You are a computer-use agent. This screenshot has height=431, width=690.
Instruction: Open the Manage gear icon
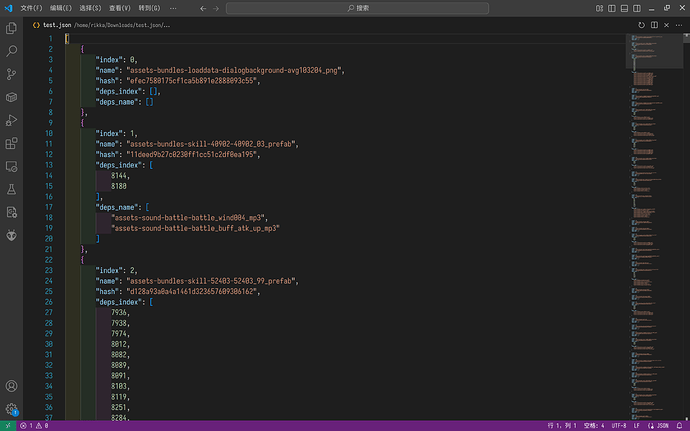(x=11, y=409)
